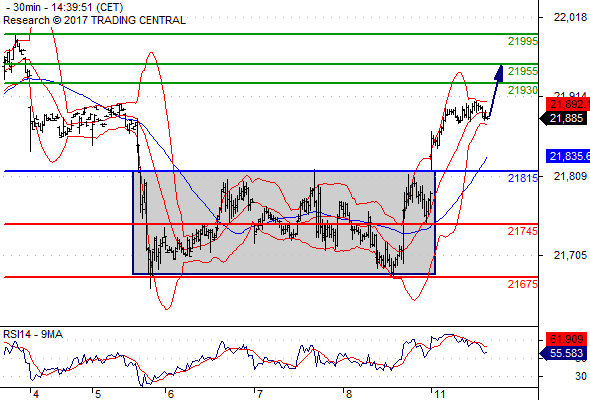
Task: Click the date label 11 on time axis
Action: point(439,394)
